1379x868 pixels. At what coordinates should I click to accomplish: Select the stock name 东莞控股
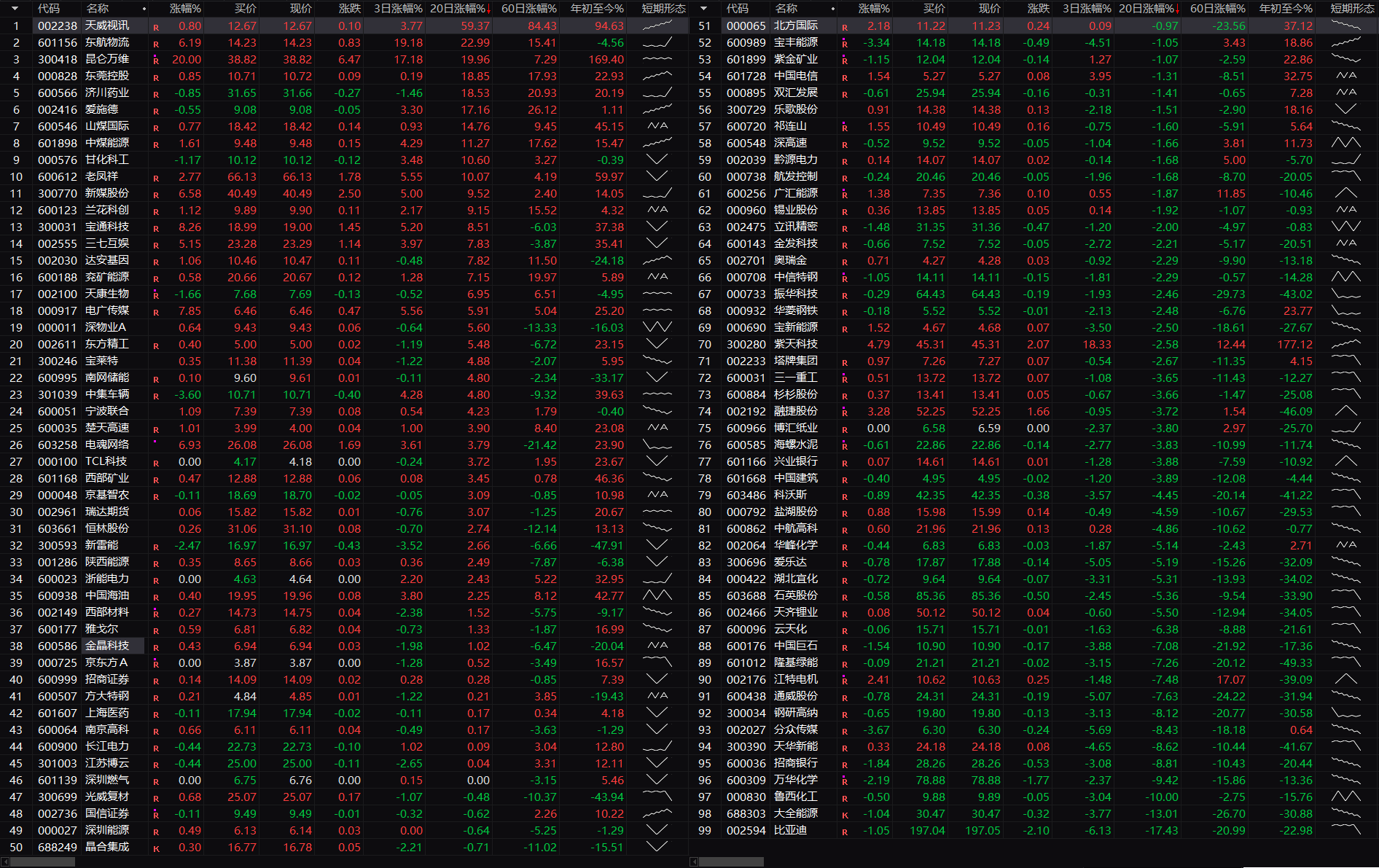tap(107, 76)
